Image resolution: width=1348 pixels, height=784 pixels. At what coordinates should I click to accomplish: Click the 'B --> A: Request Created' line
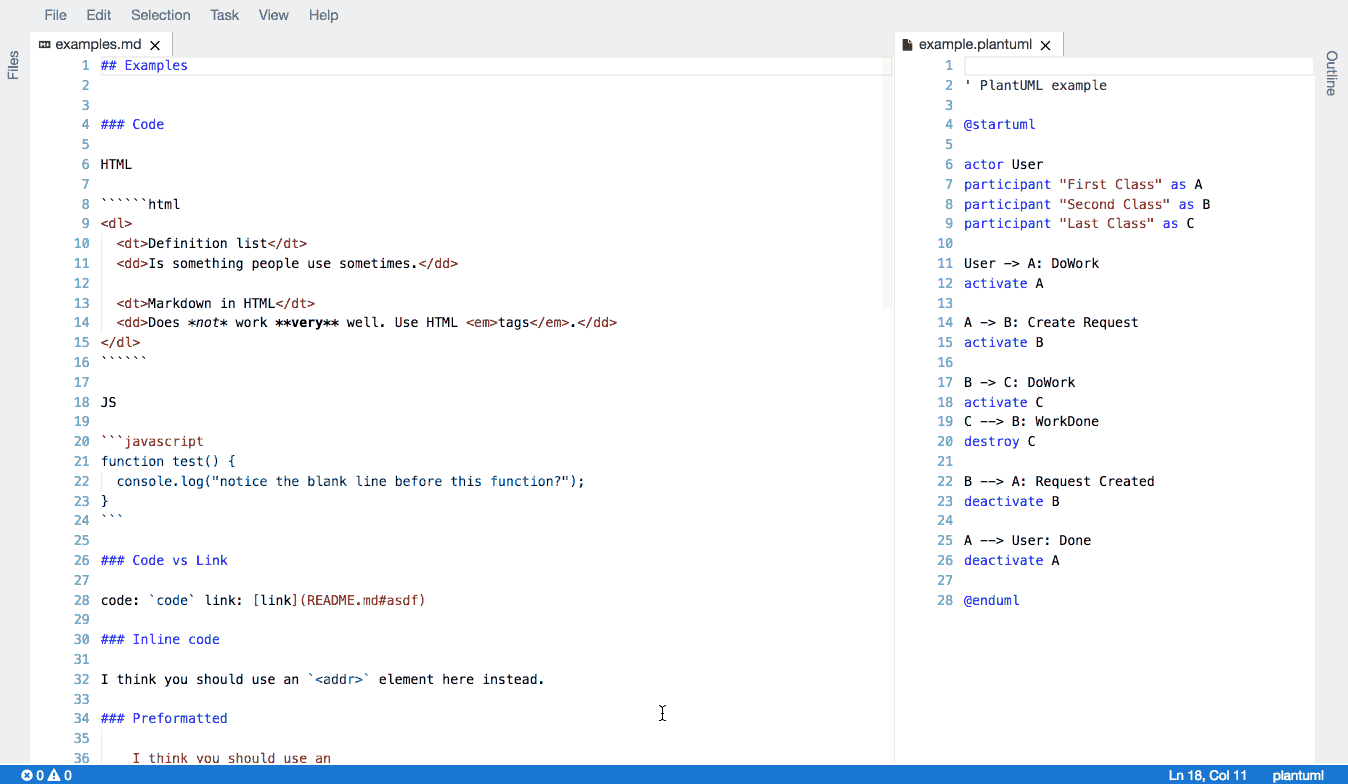coord(1059,481)
